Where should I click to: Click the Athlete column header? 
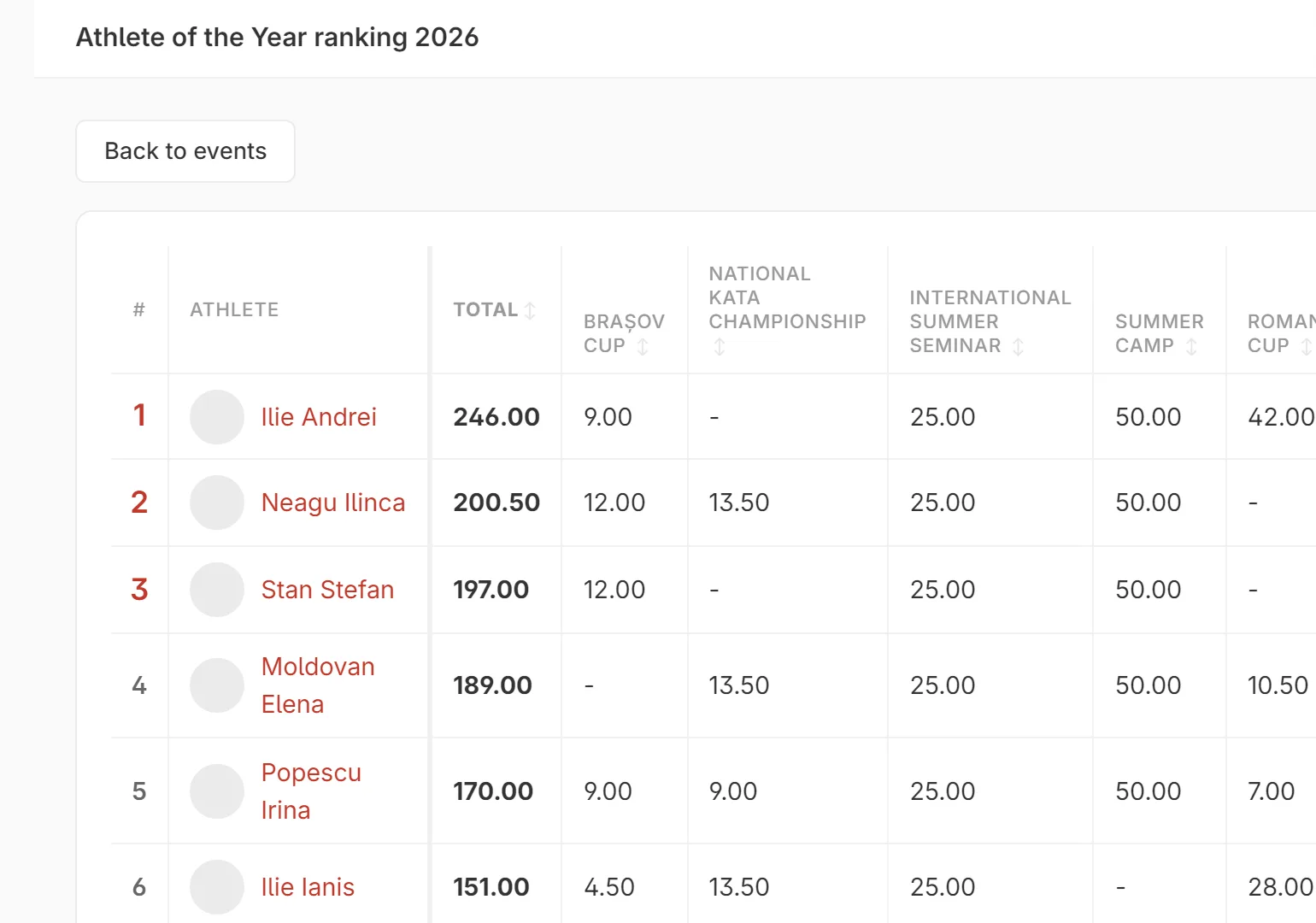pos(234,309)
